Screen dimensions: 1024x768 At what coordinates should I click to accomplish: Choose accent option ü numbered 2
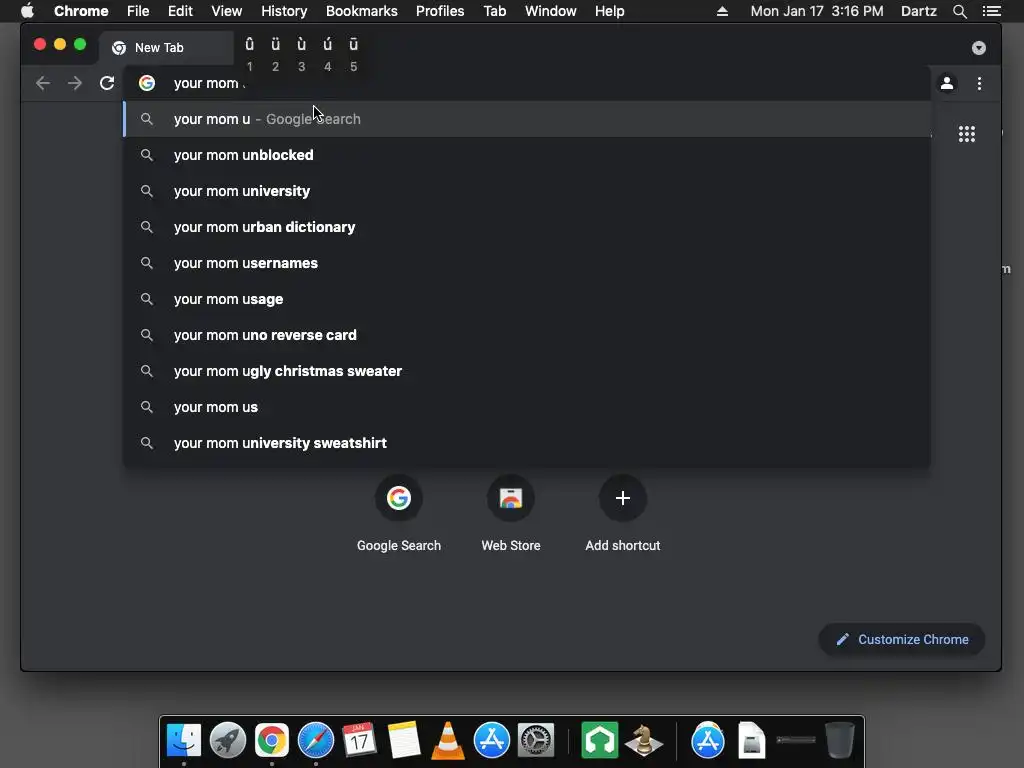point(276,54)
